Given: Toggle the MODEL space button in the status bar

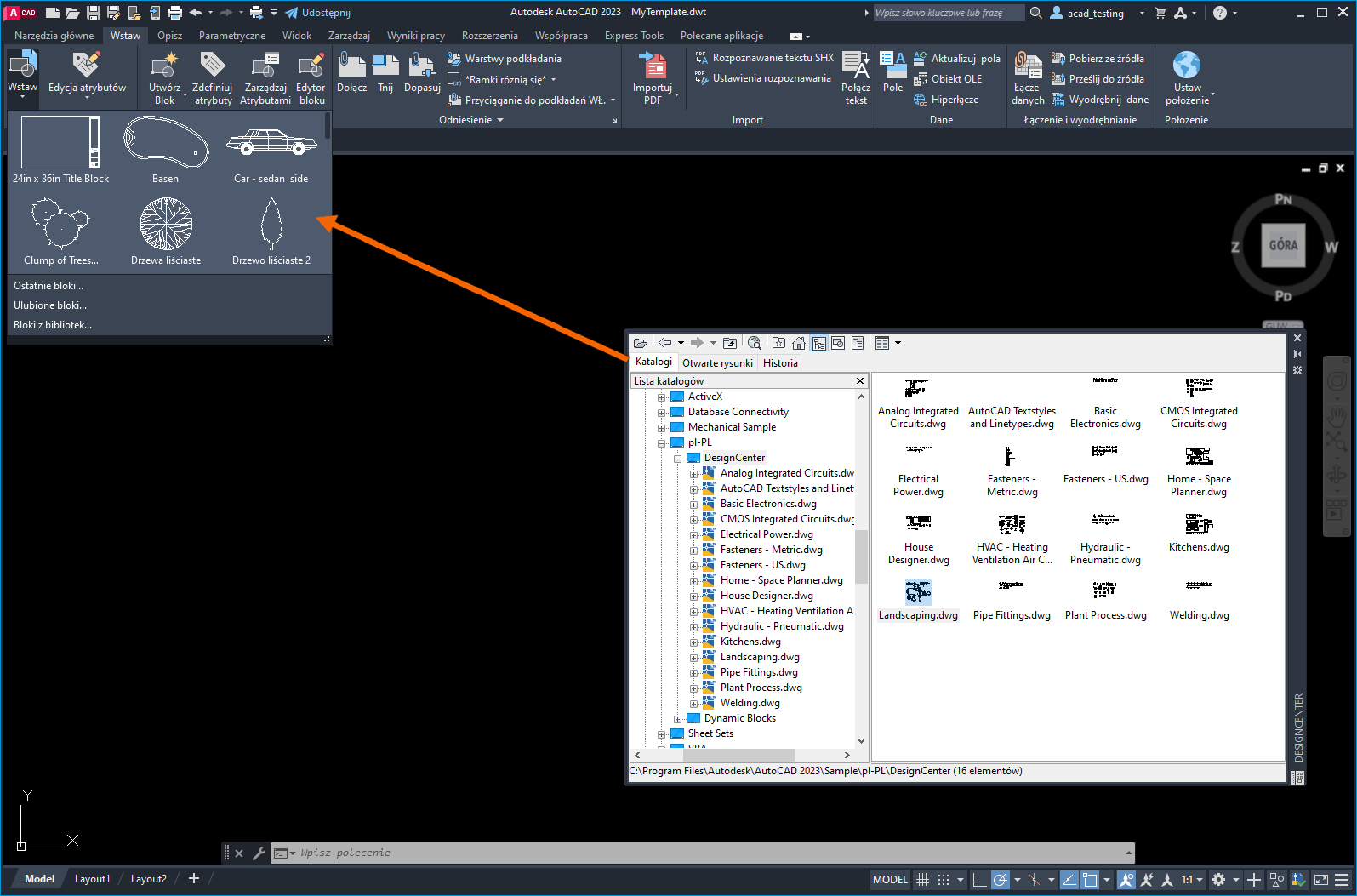Looking at the screenshot, I should click(x=890, y=880).
